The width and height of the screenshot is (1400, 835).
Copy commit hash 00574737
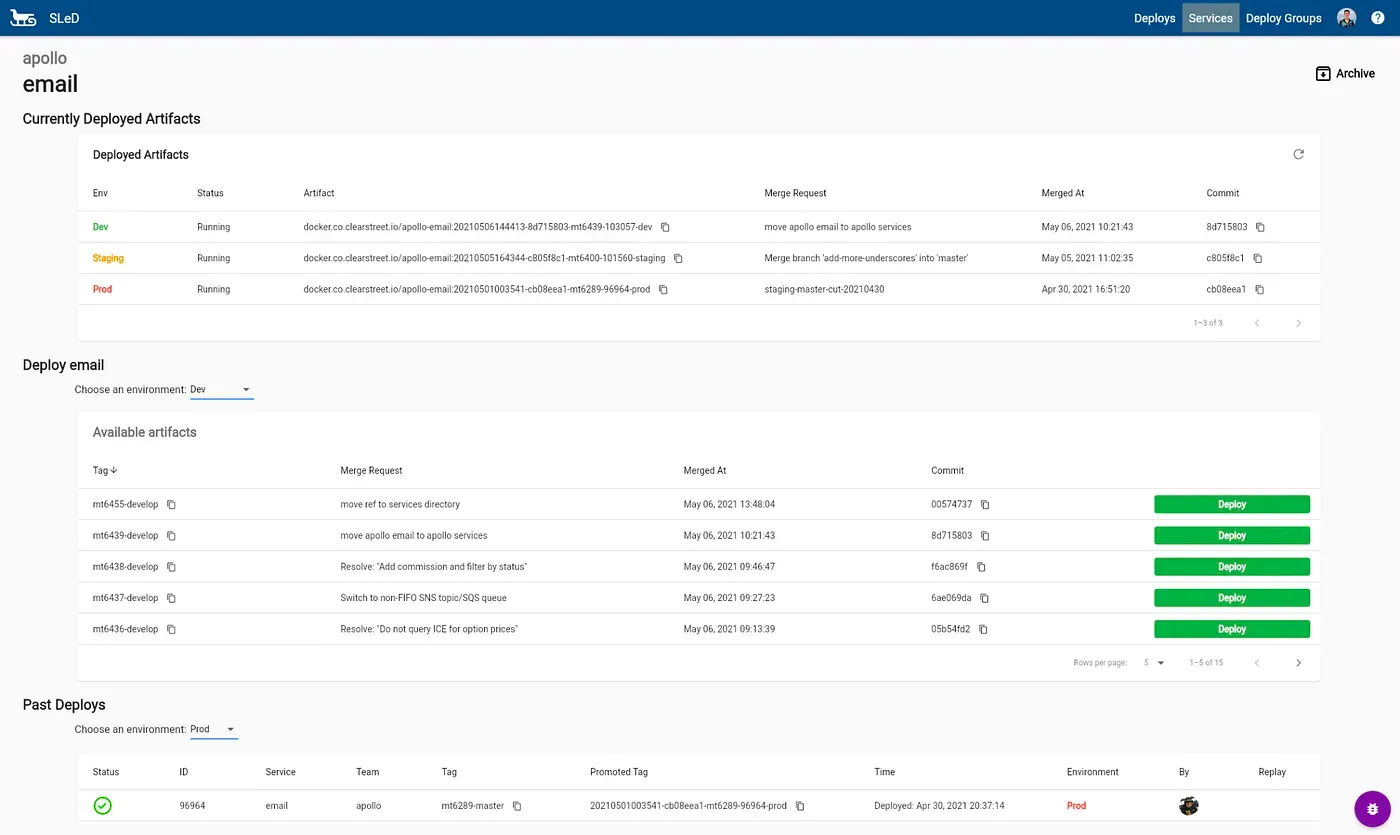[x=985, y=504]
